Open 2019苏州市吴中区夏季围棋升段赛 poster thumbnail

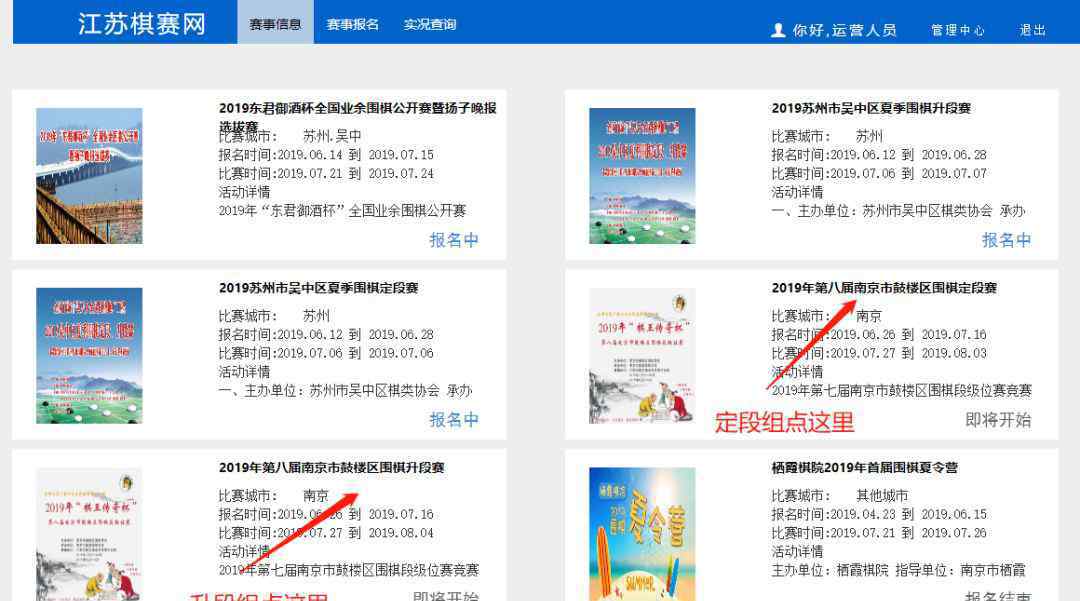tap(642, 176)
